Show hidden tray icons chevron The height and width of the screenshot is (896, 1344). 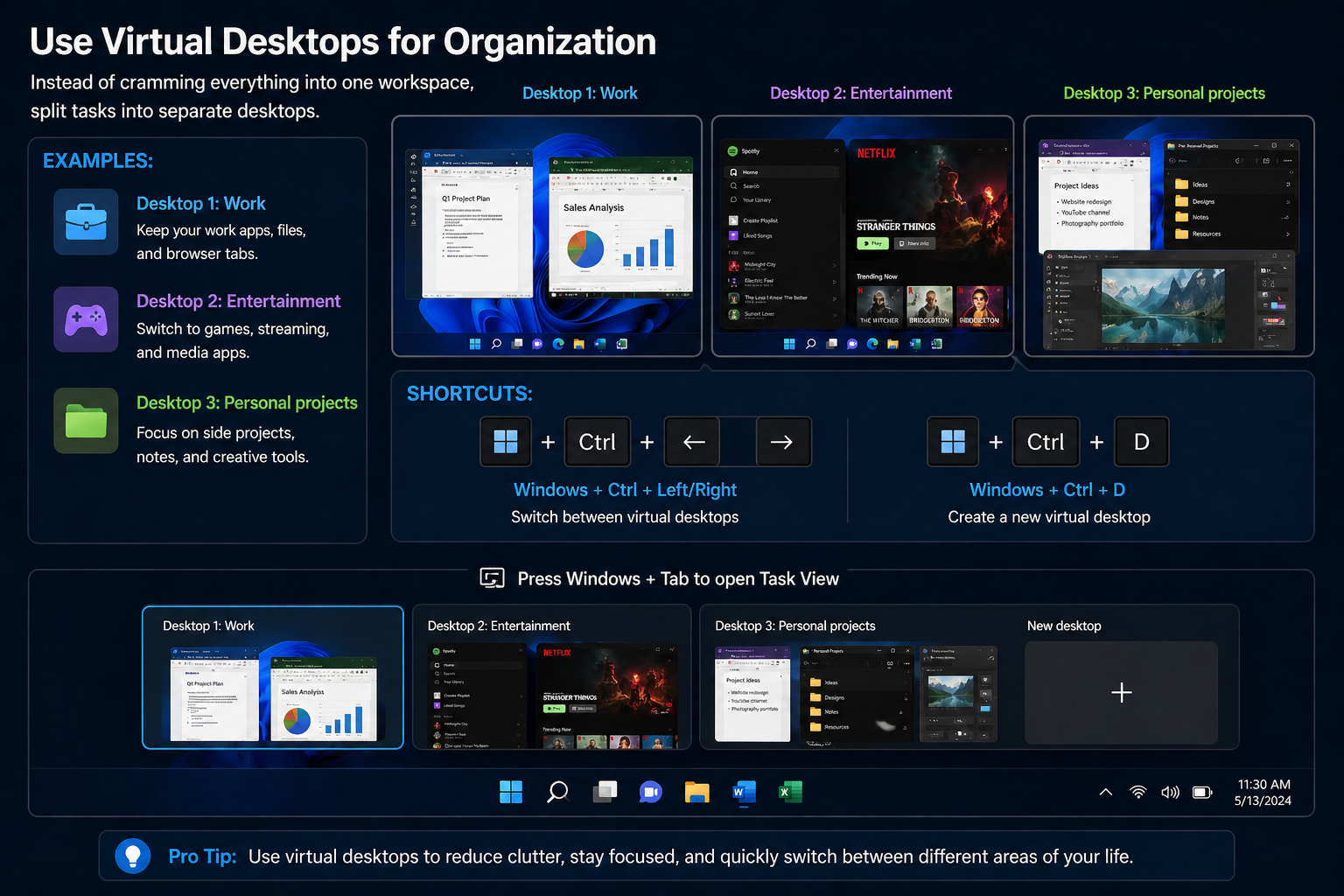pyautogui.click(x=1106, y=792)
